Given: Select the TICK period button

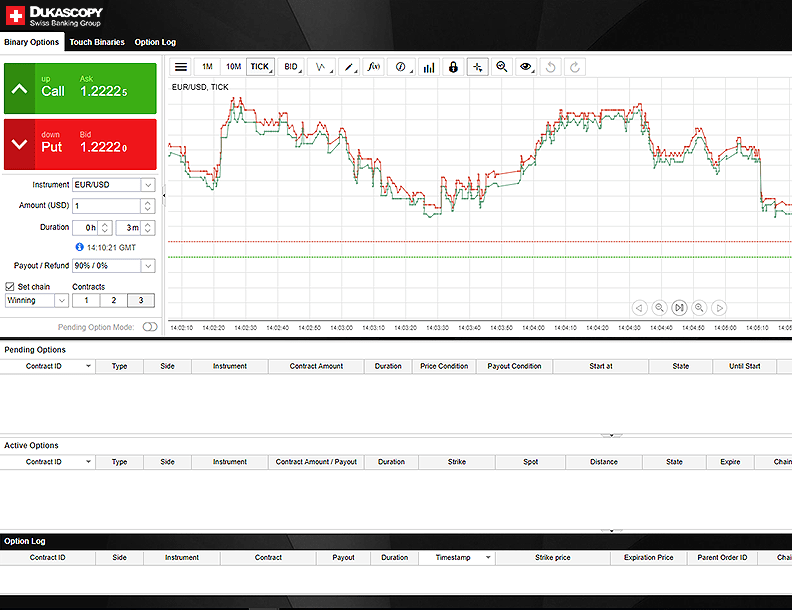Looking at the screenshot, I should tap(260, 67).
